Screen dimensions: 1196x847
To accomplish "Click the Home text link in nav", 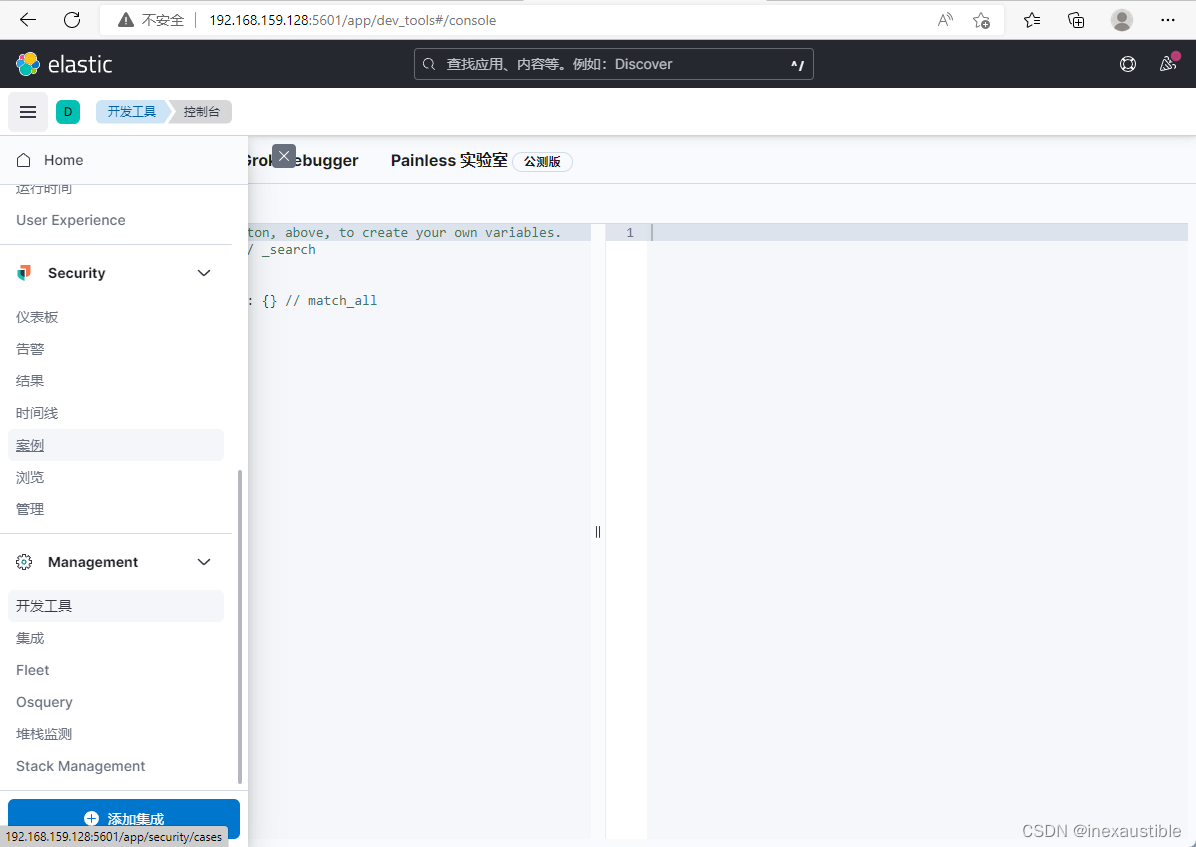I will [63, 160].
